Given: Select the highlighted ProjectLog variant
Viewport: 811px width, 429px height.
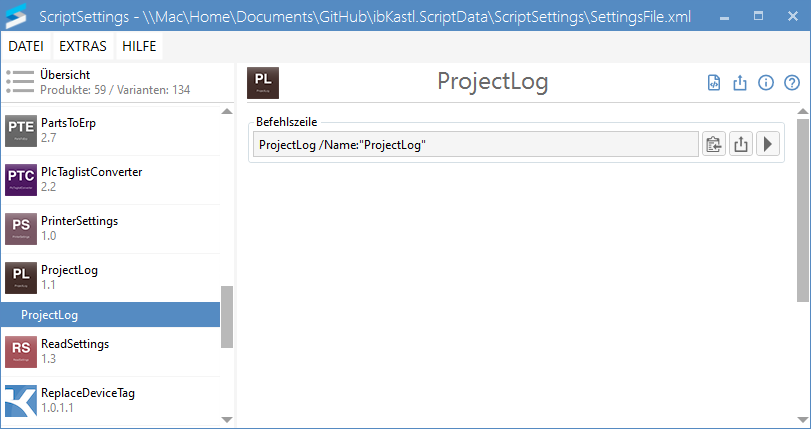Looking at the screenshot, I should pos(110,315).
